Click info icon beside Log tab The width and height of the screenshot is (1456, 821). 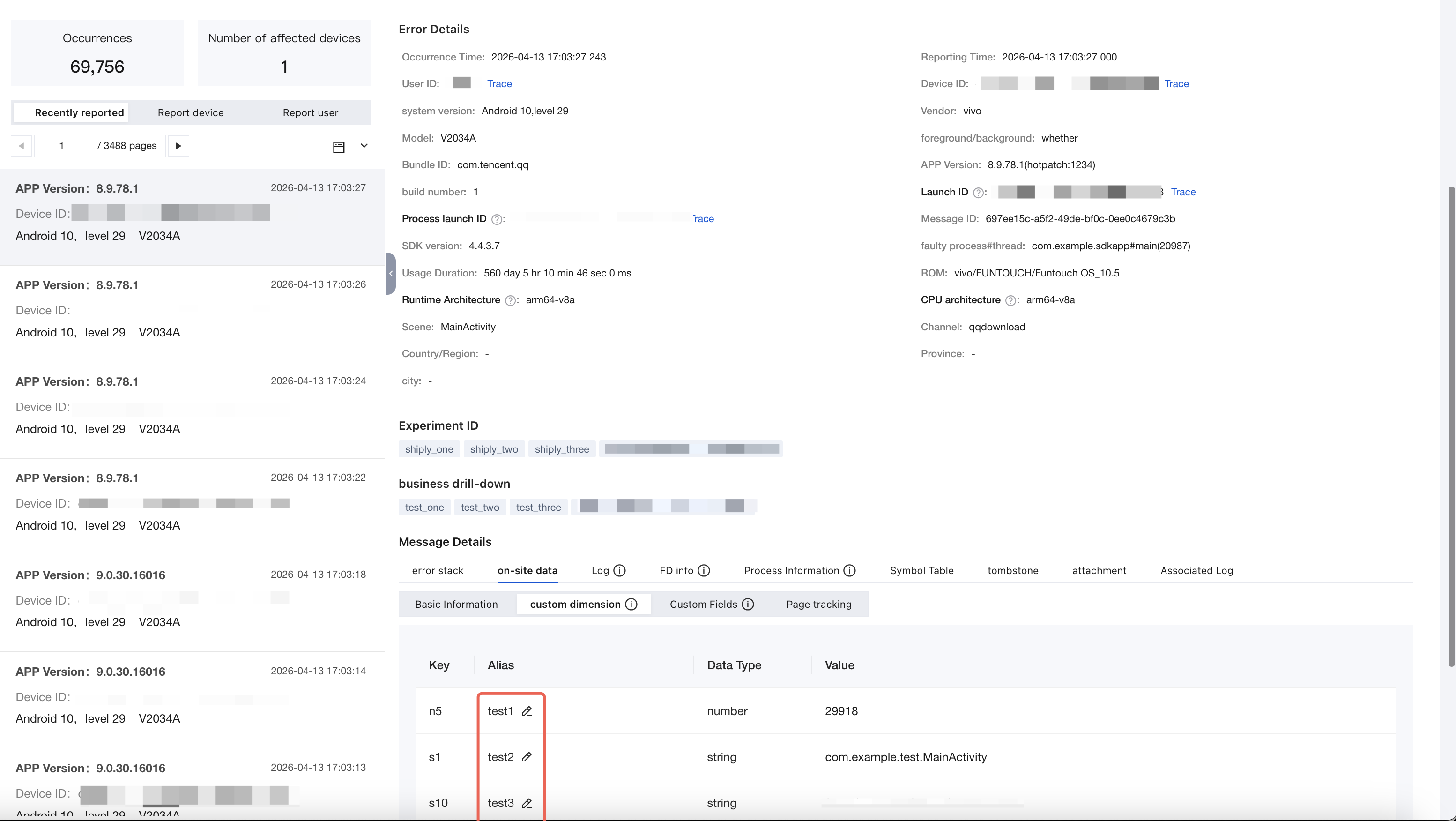coord(619,570)
